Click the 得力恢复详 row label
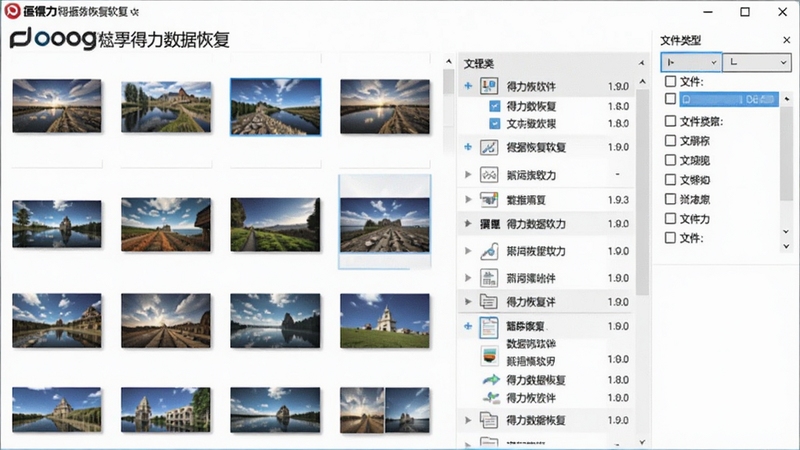This screenshot has width=800, height=450. (x=531, y=302)
